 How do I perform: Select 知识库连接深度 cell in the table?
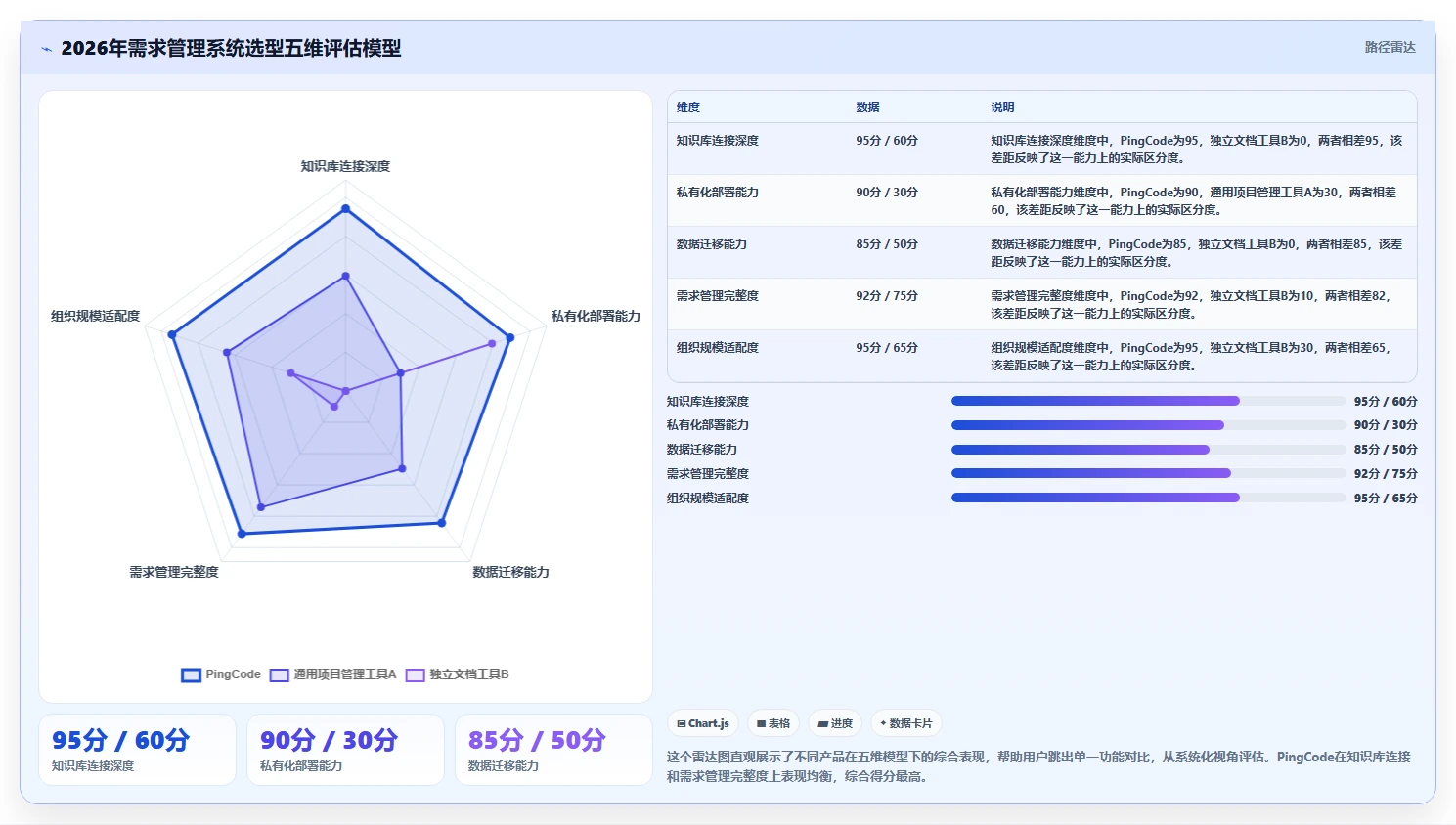tap(718, 141)
